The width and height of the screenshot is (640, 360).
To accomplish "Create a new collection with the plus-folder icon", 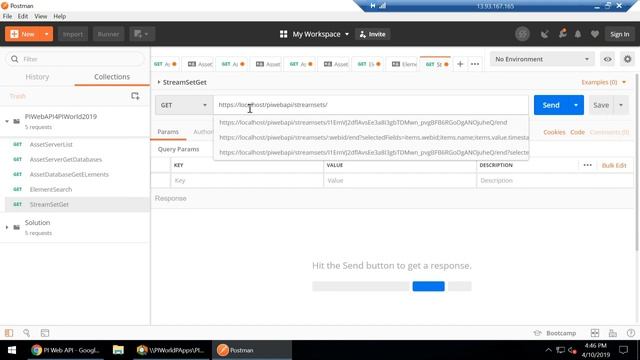I will 135,96.
